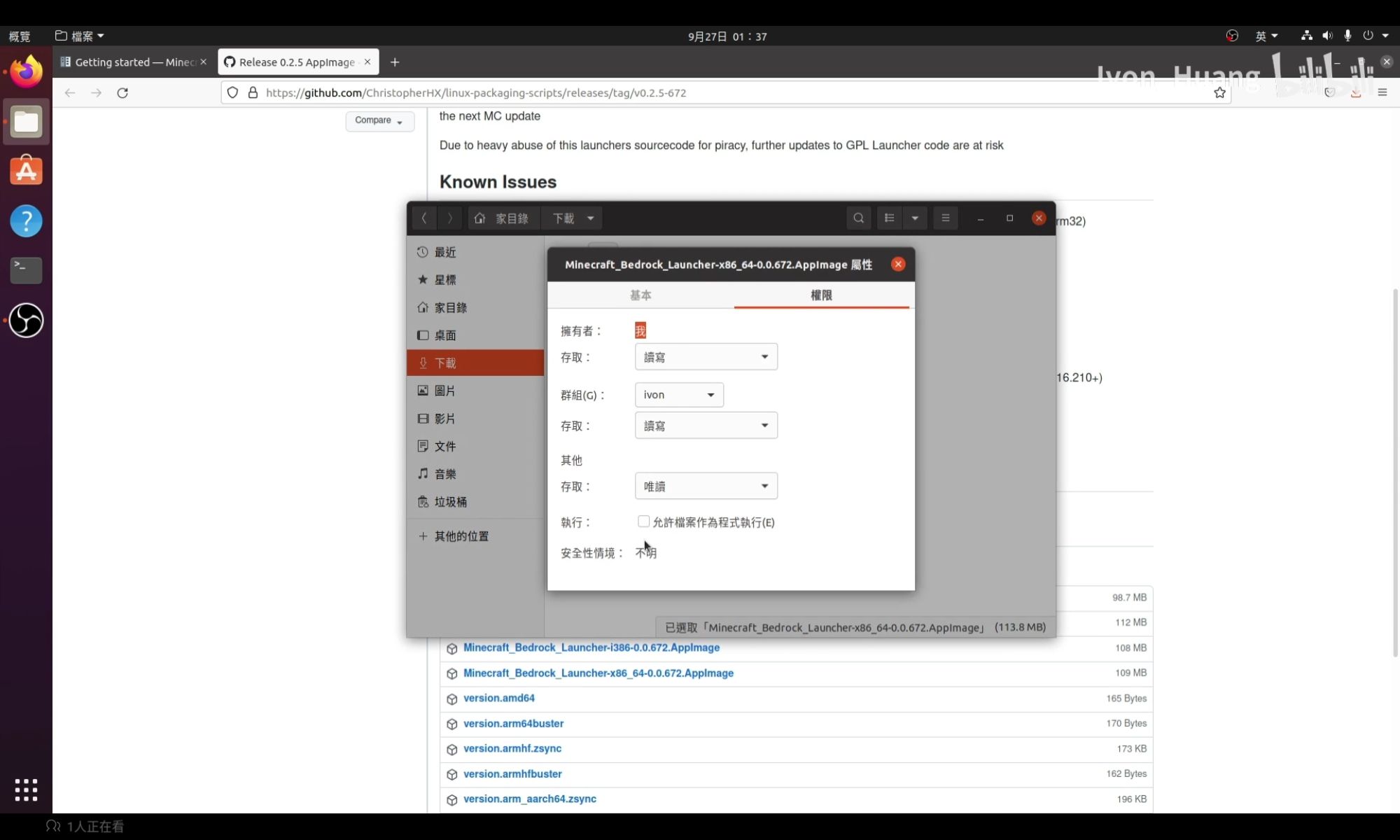Image resolution: width=1400 pixels, height=840 pixels.
Task: Open version.arm64buster link
Action: click(513, 723)
